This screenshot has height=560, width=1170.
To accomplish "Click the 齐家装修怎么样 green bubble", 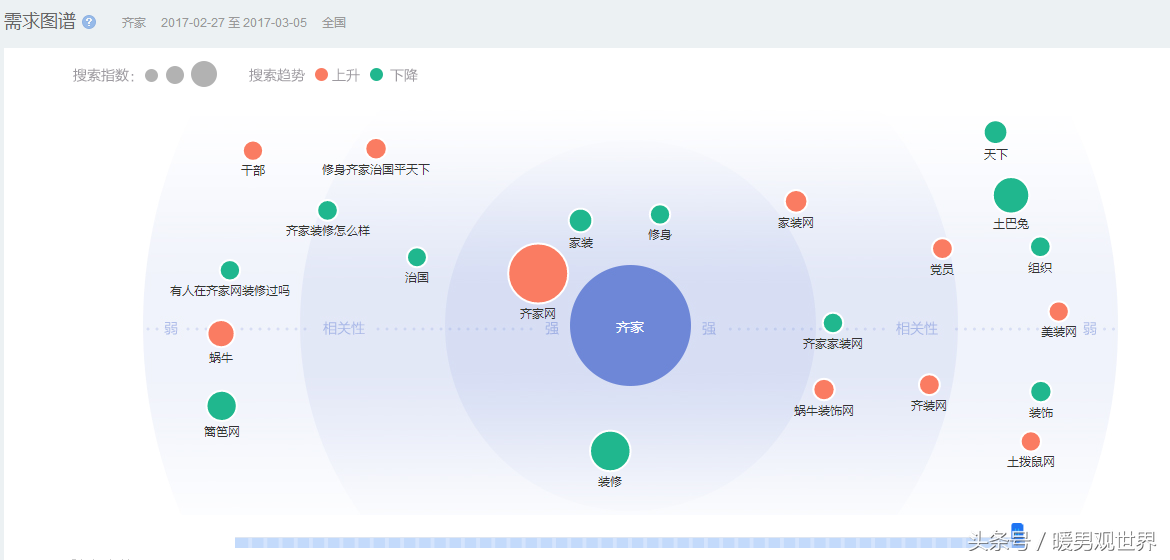I will coord(328,211).
